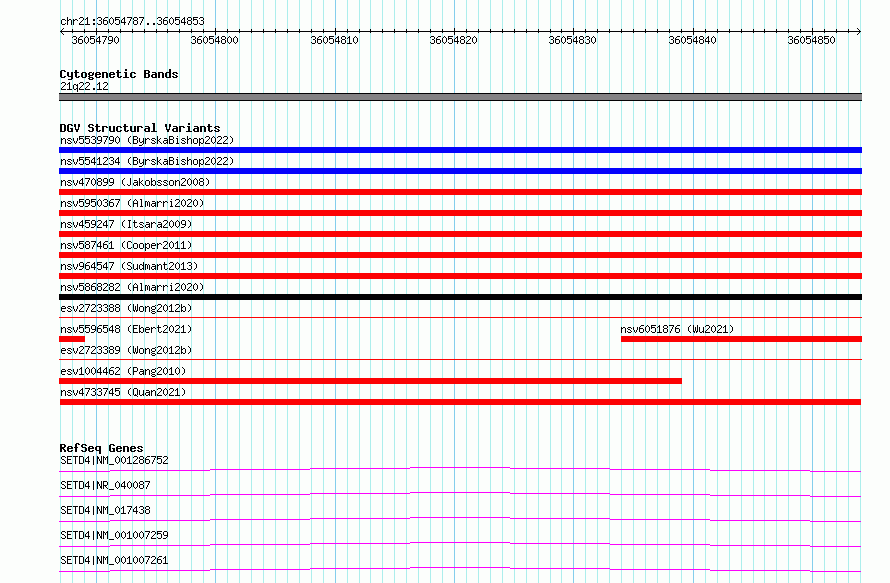Click ruler position 36054840

click(692, 40)
